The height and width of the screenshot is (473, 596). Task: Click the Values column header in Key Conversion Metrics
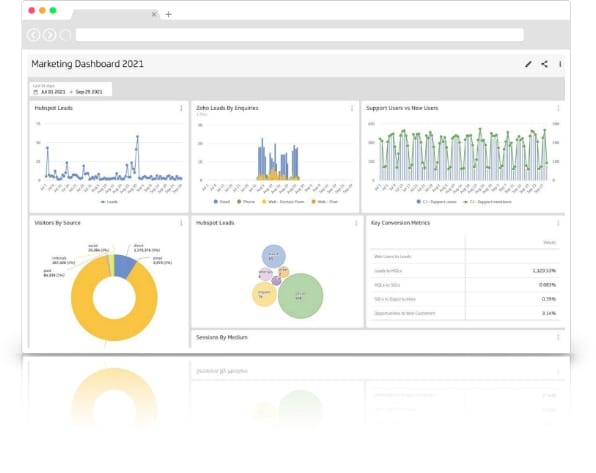[x=550, y=243]
